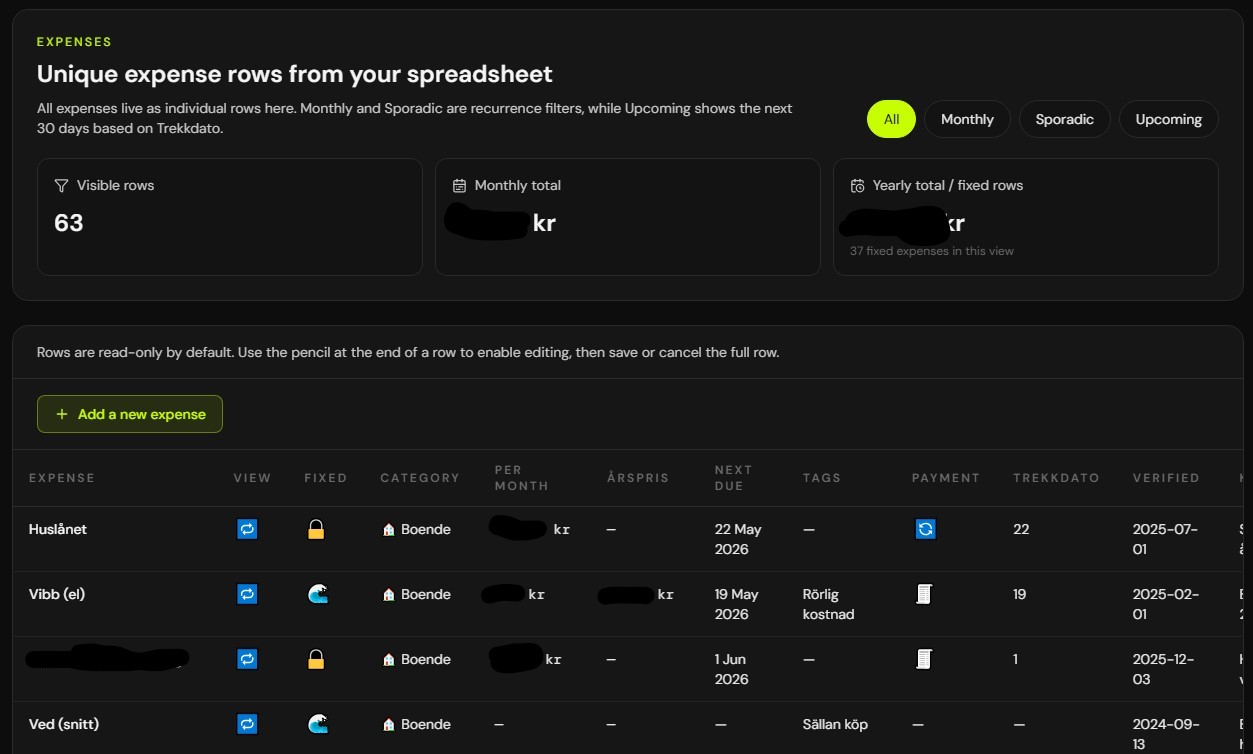Click the TAGS column header
This screenshot has width=1253, height=754.
pyautogui.click(x=822, y=478)
